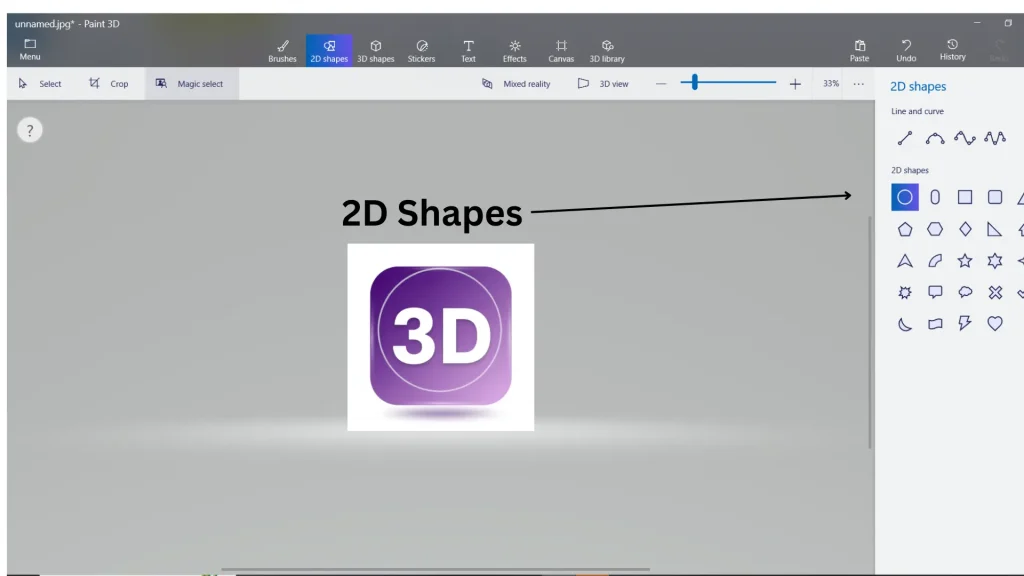1024x576 pixels.
Task: Toggle 3D view mode
Action: [x=604, y=84]
